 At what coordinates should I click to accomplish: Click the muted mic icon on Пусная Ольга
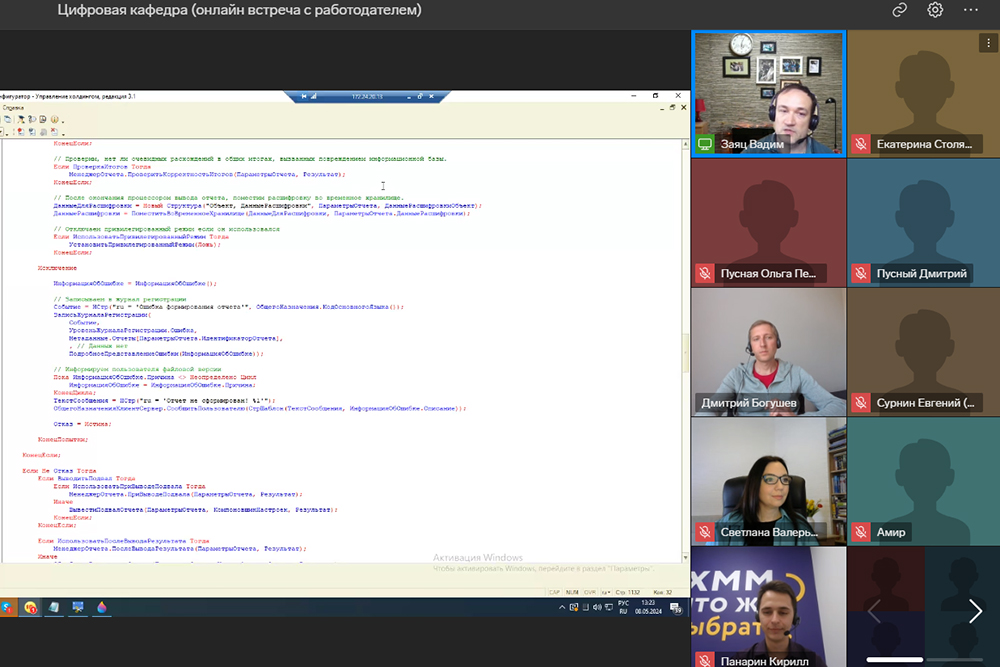pos(705,273)
